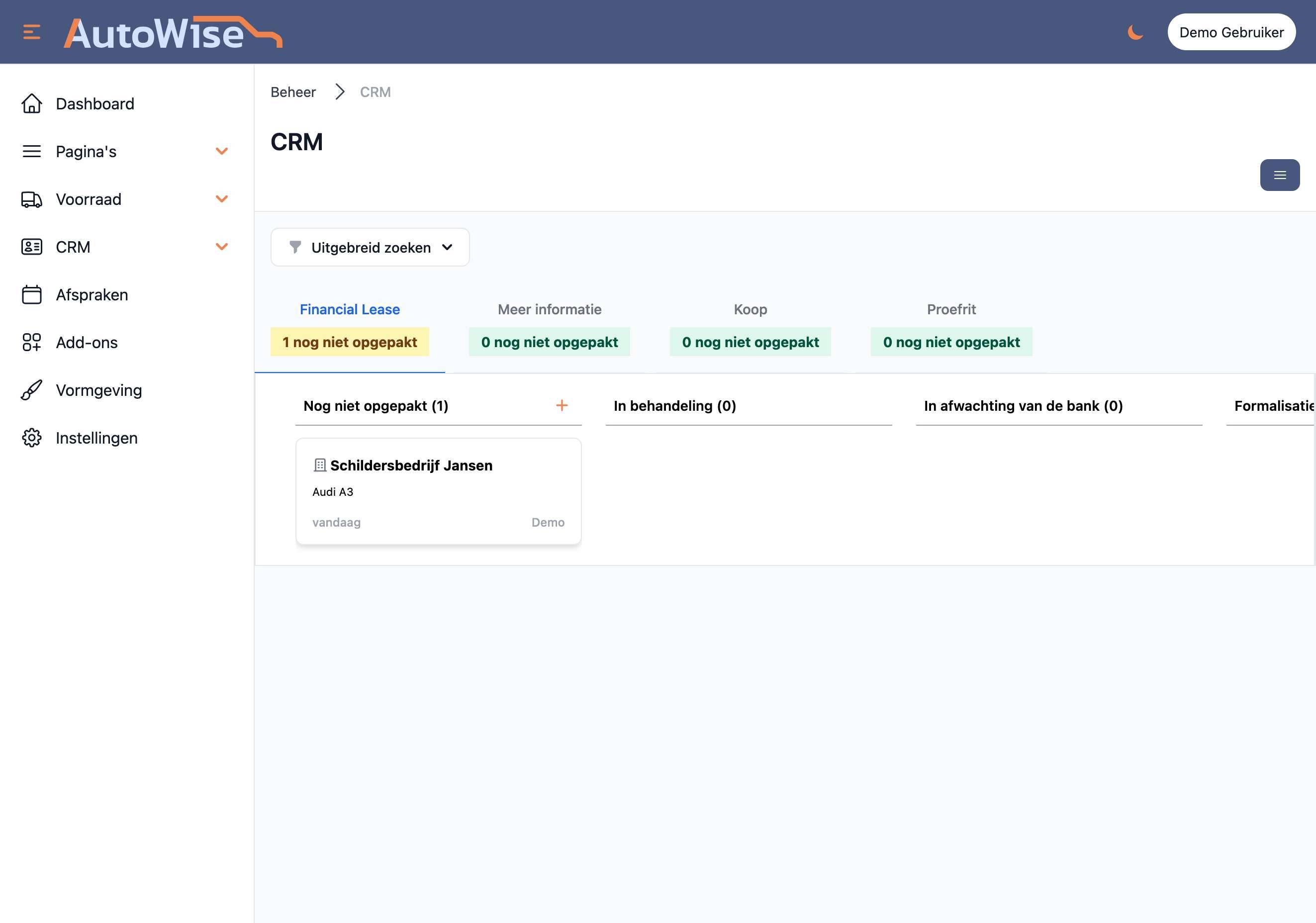The width and height of the screenshot is (1316, 923).
Task: Open the CRM sidebar item
Action: [73, 247]
